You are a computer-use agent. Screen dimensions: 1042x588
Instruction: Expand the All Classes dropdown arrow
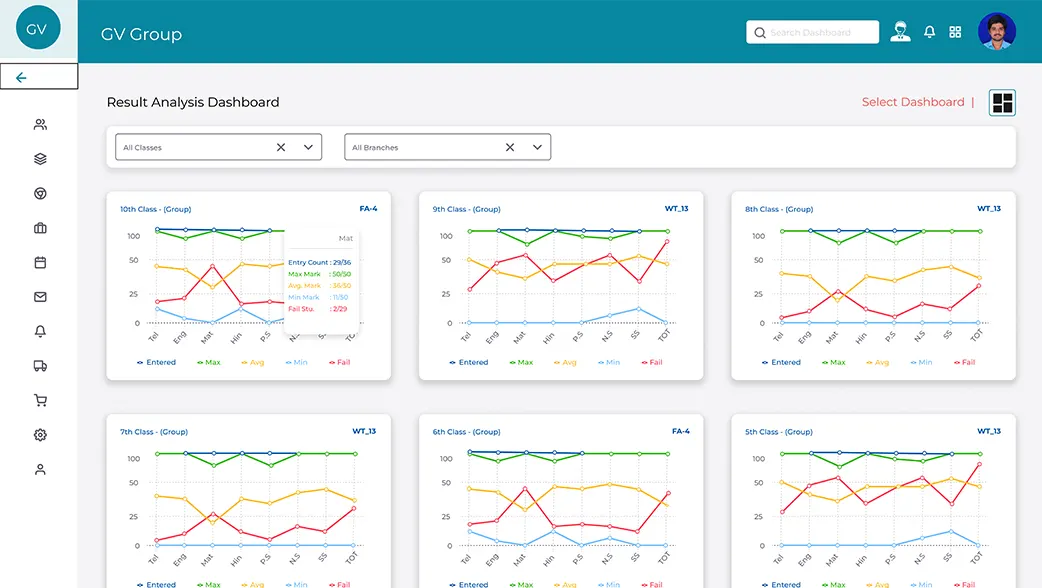pyautogui.click(x=308, y=147)
